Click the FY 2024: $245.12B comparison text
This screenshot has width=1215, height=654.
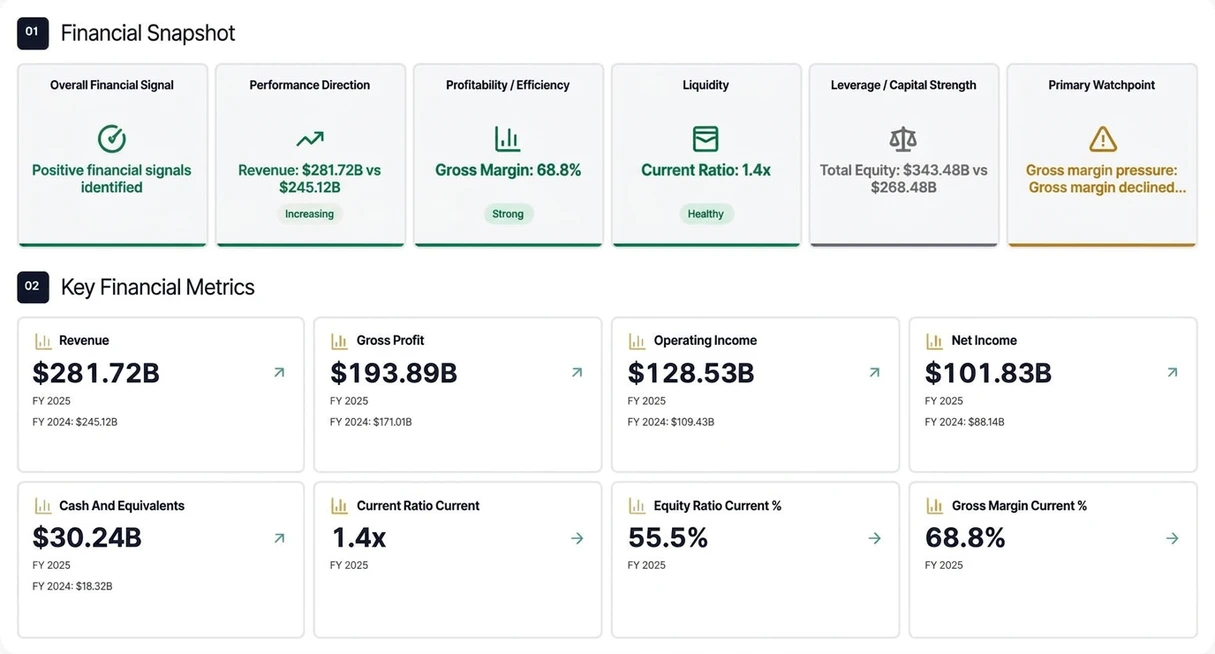(x=75, y=422)
